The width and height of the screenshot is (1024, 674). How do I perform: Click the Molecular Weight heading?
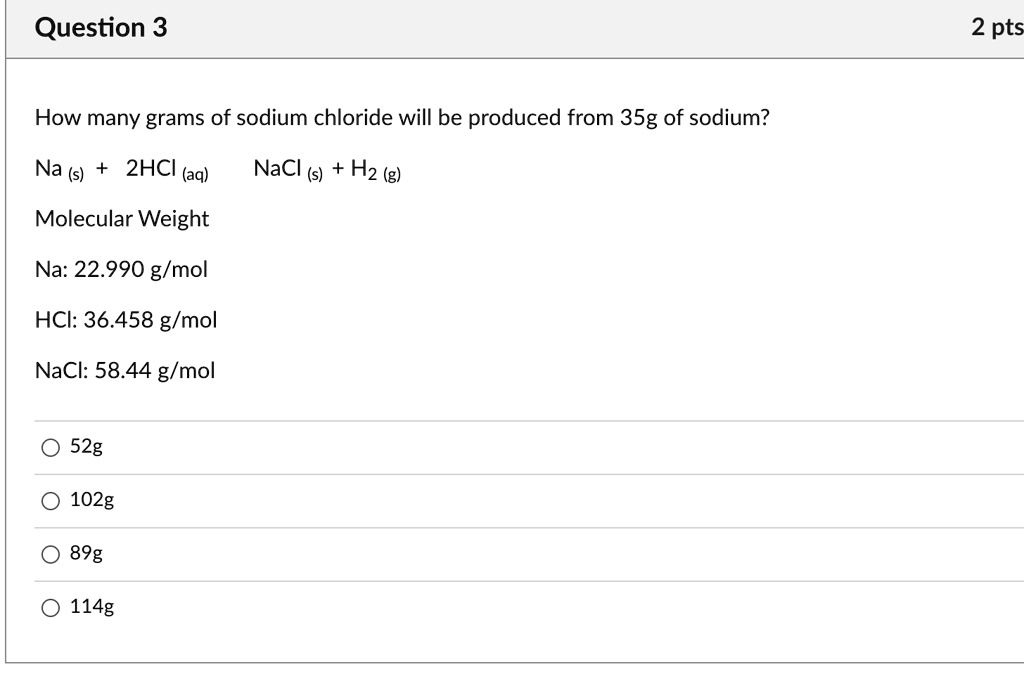coord(121,219)
